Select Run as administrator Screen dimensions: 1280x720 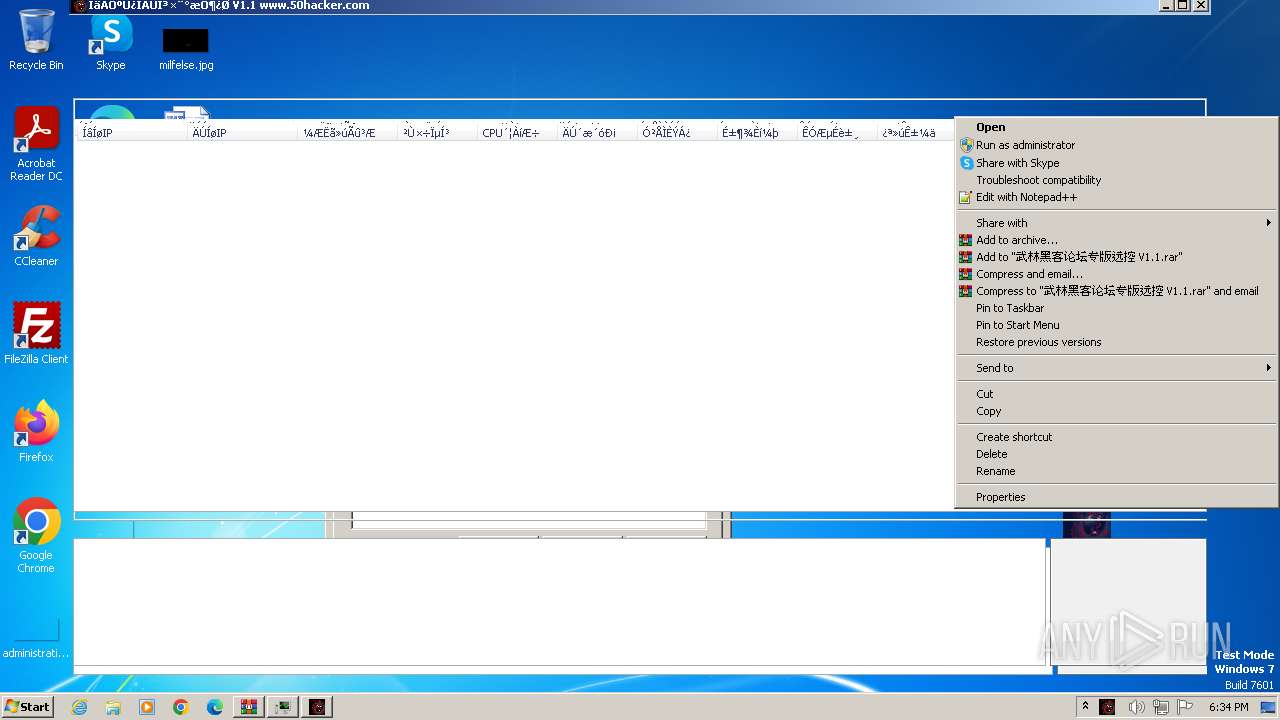[x=1115, y=145]
